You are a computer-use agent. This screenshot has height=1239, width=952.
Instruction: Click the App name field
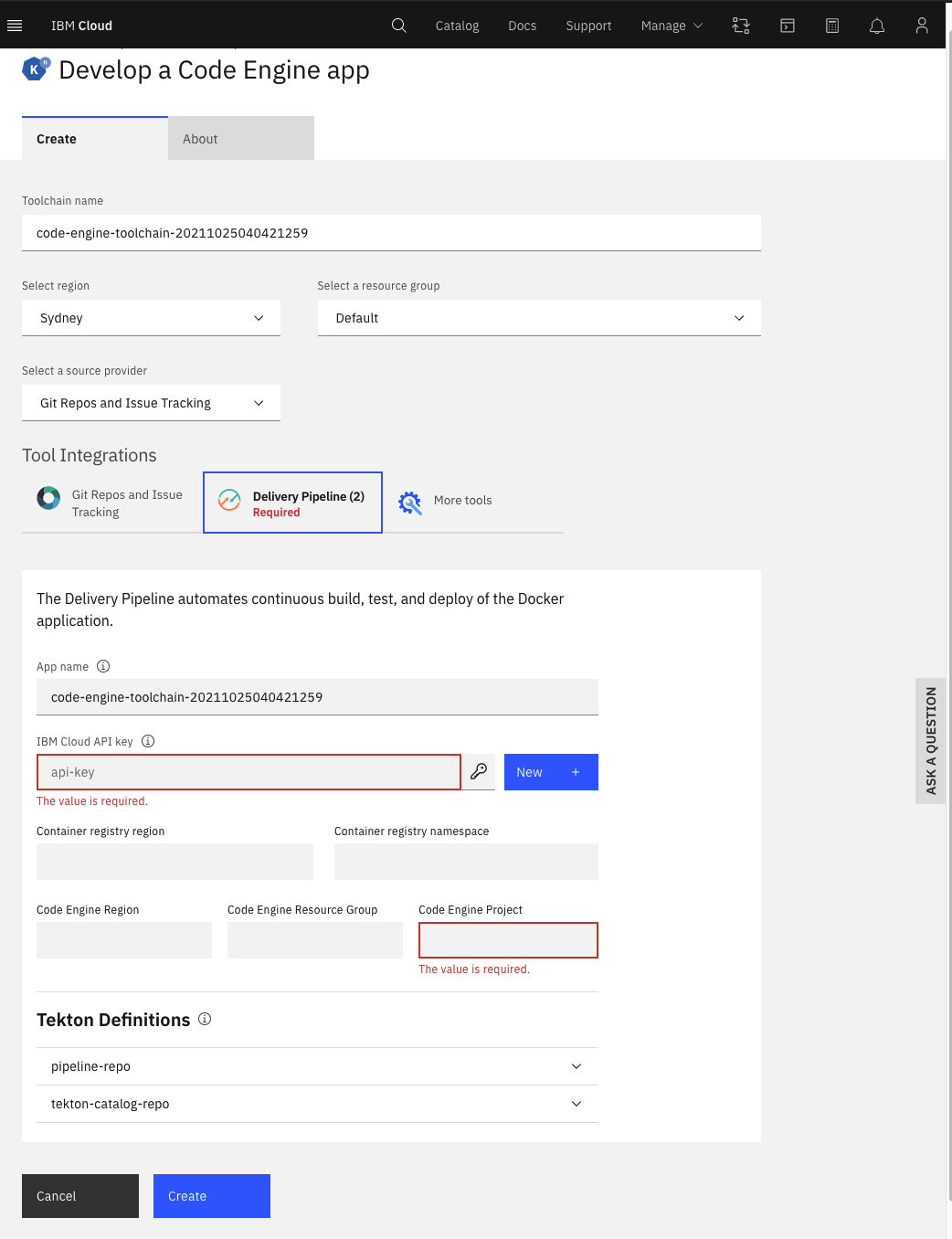pyautogui.click(x=317, y=697)
